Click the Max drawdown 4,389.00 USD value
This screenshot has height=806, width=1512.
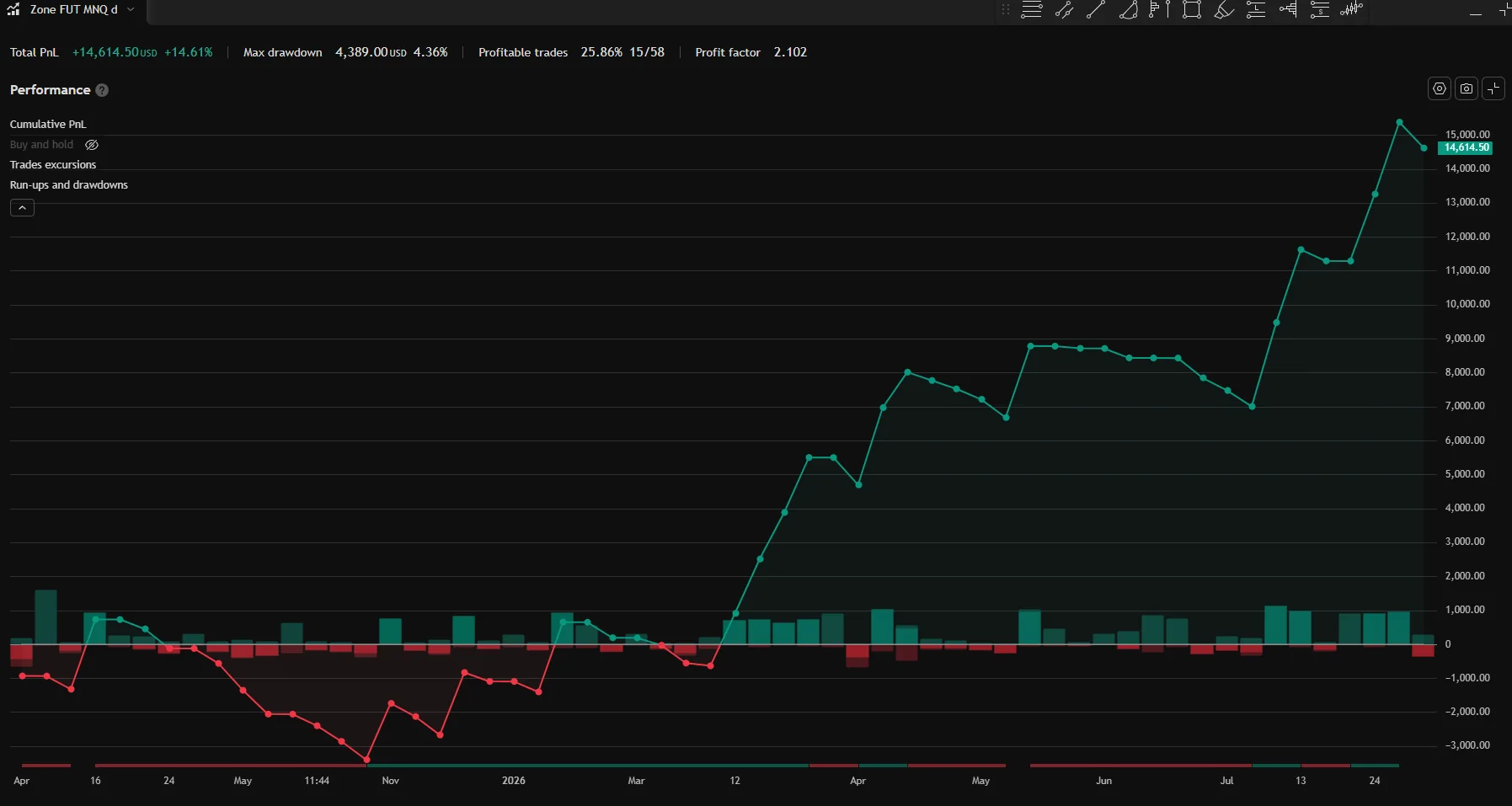pos(371,52)
